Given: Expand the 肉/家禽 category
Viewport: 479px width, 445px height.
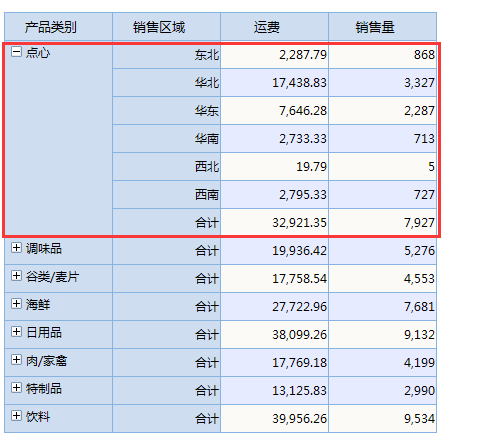Looking at the screenshot, I should pos(16,360).
